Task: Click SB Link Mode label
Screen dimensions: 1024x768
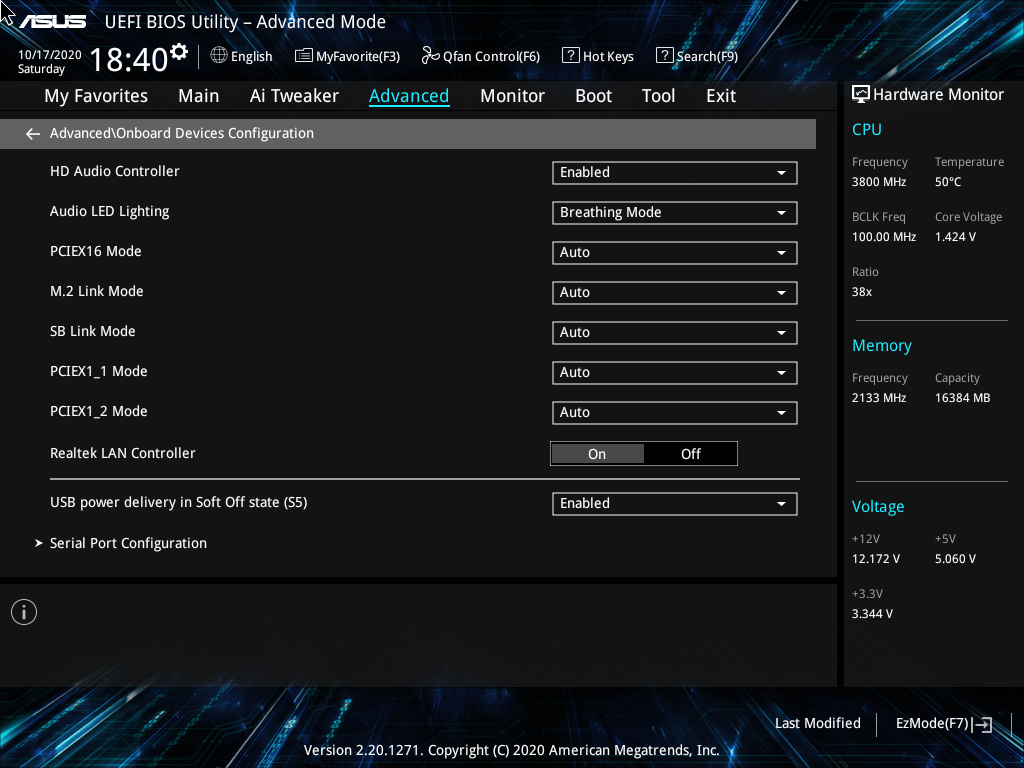Action: point(93,331)
